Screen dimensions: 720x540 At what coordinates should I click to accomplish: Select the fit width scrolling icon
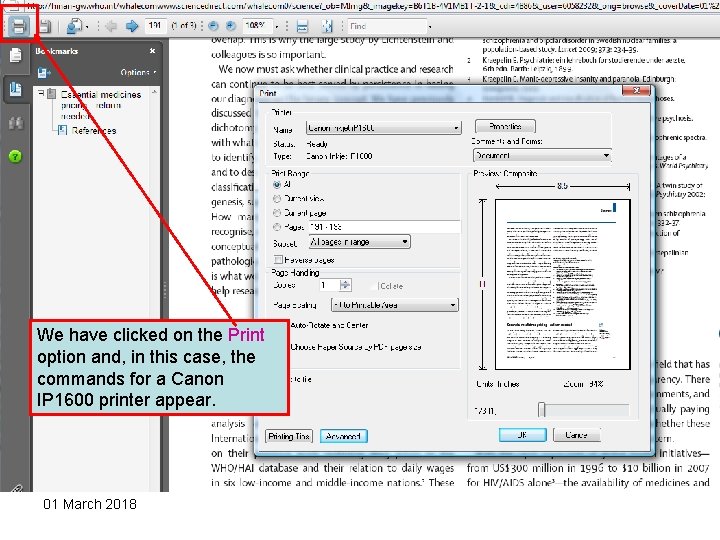tap(302, 27)
